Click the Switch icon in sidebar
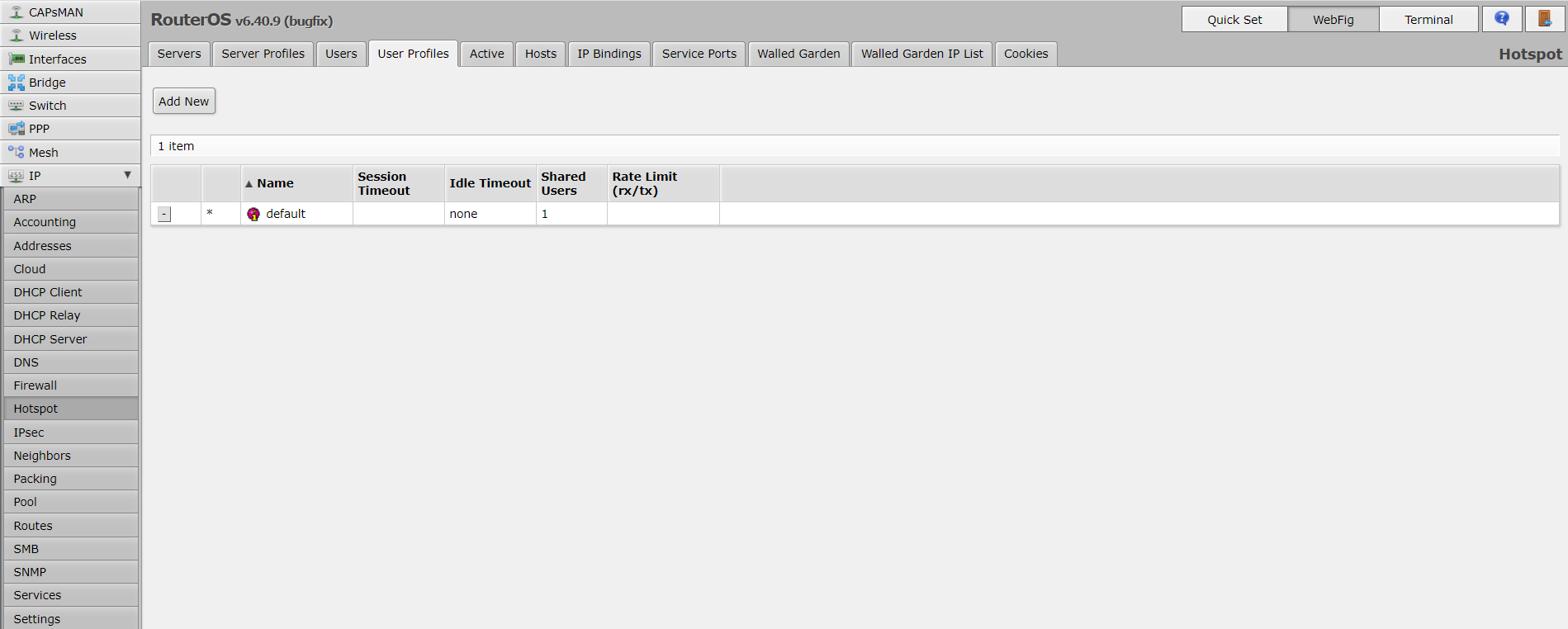1568x629 pixels. [17, 106]
